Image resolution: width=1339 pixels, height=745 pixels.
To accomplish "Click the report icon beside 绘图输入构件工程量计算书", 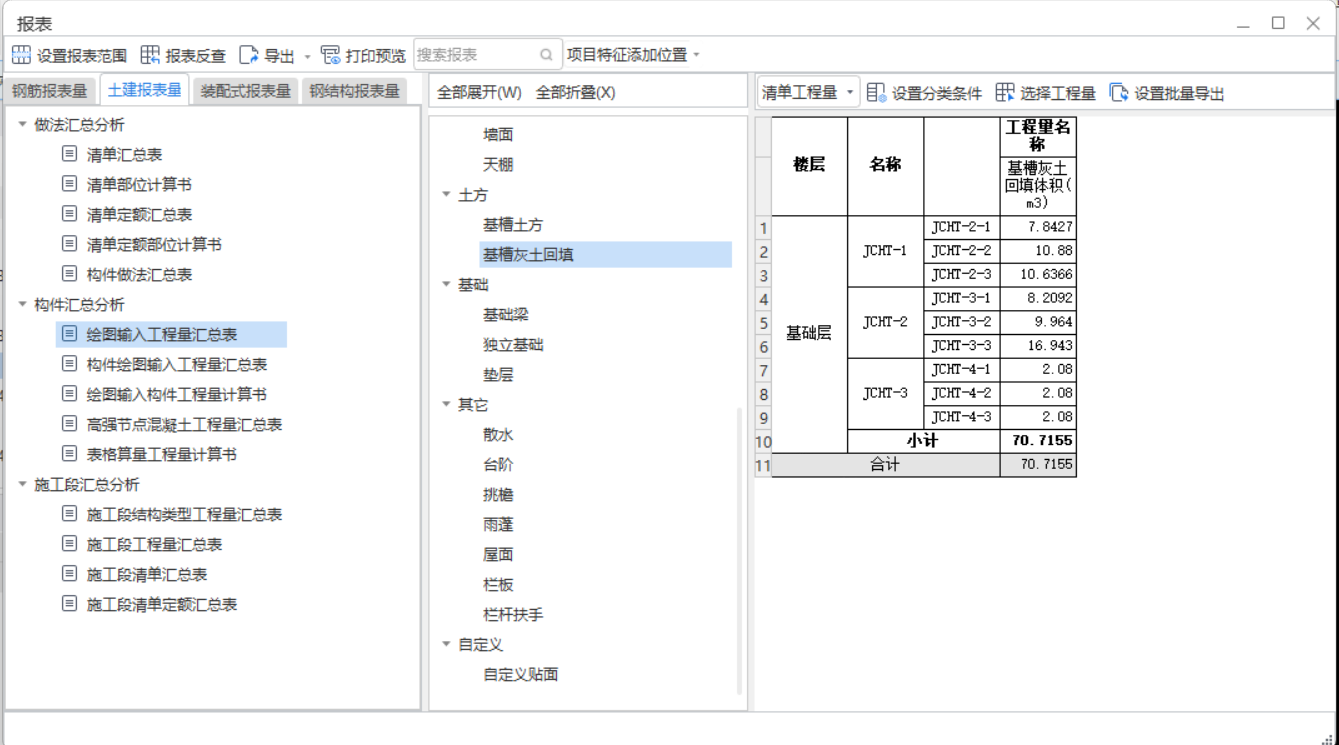I will click(x=69, y=394).
